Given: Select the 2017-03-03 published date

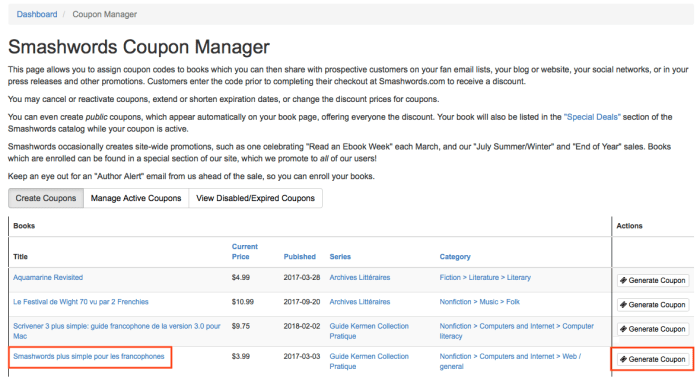Looking at the screenshot, I should 302,356.
